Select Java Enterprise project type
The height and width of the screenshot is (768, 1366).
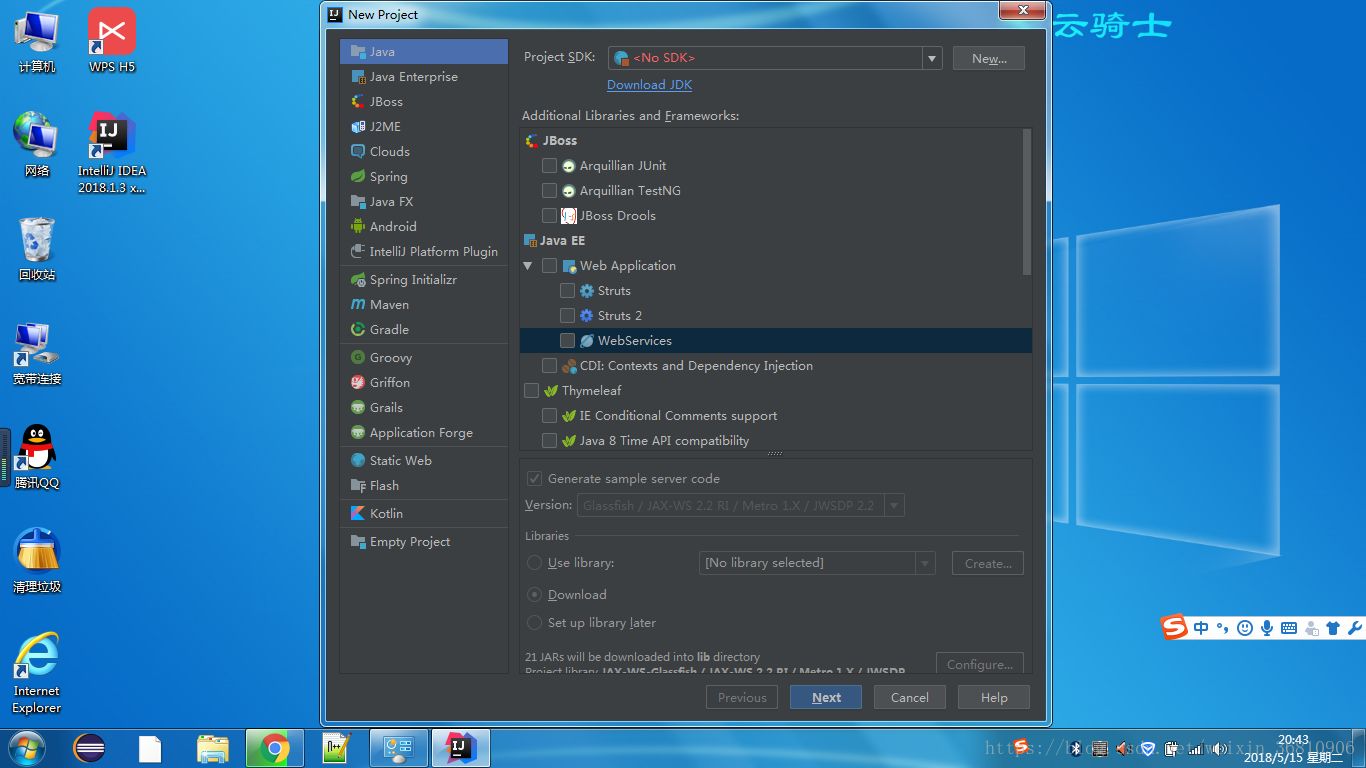(x=424, y=77)
